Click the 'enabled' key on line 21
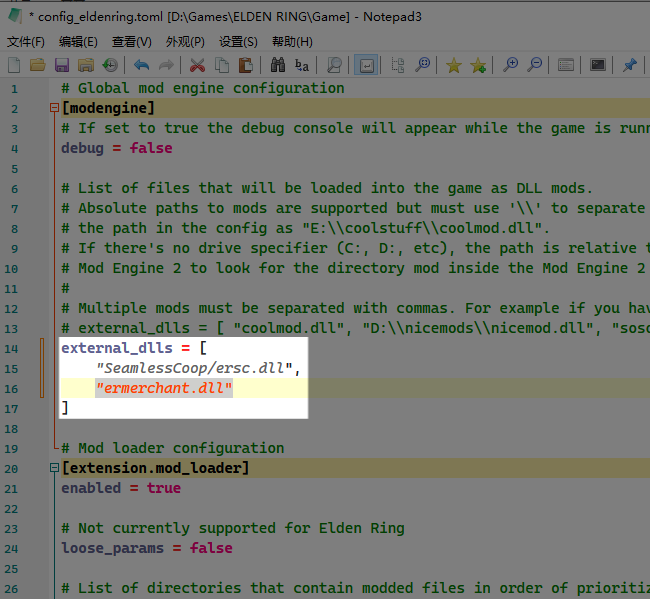The height and width of the screenshot is (599, 650). (91, 488)
